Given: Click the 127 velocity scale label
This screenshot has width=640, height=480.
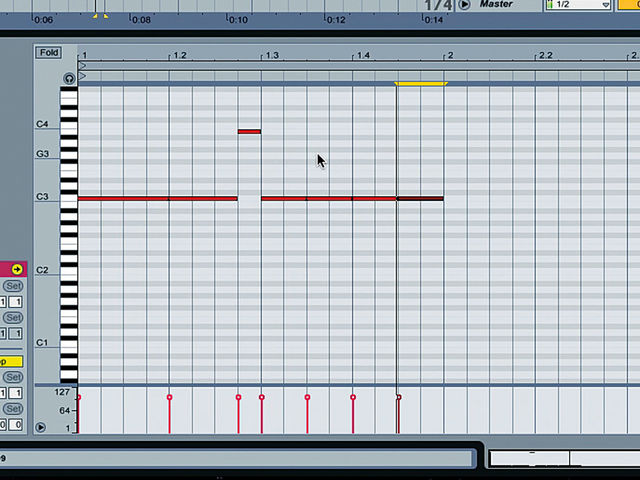Looking at the screenshot, I should tap(62, 392).
